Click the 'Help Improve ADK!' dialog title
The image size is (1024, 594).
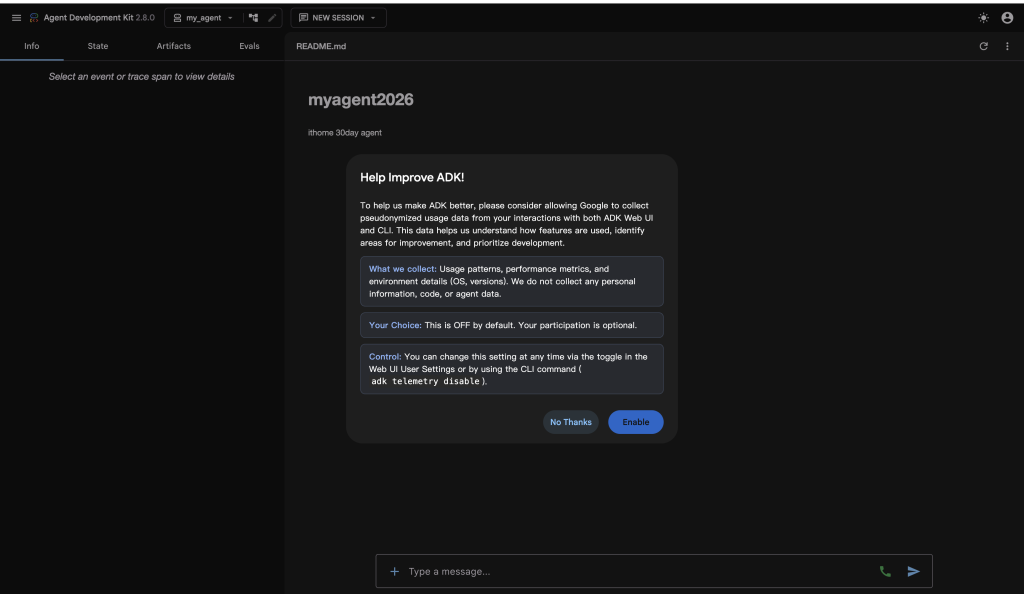click(x=412, y=178)
